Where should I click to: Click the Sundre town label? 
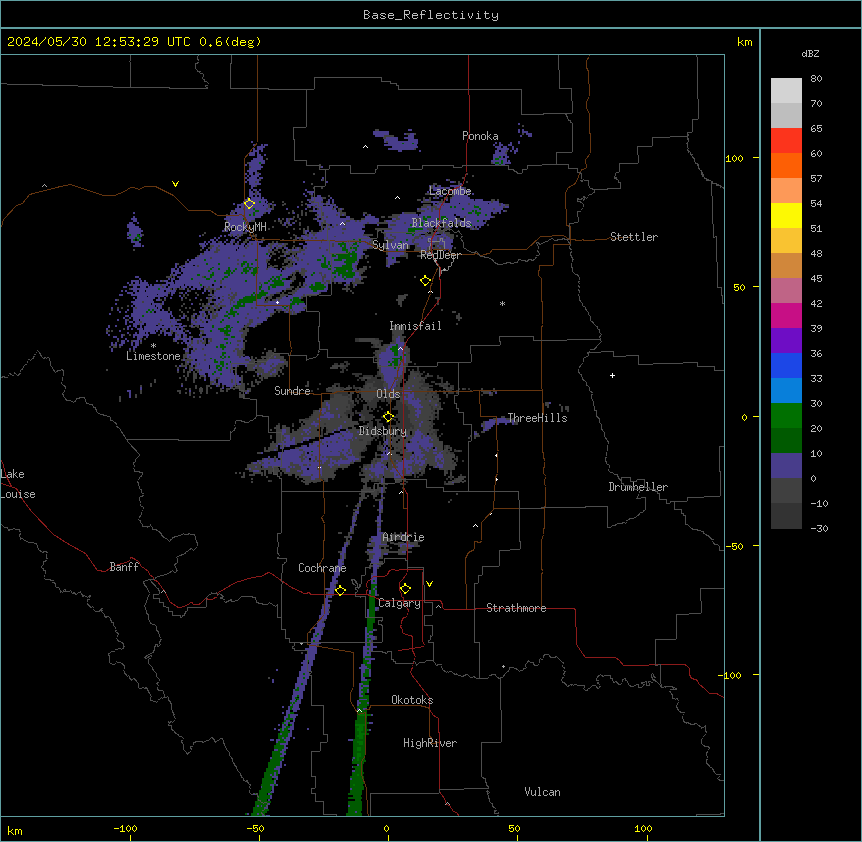tap(292, 391)
